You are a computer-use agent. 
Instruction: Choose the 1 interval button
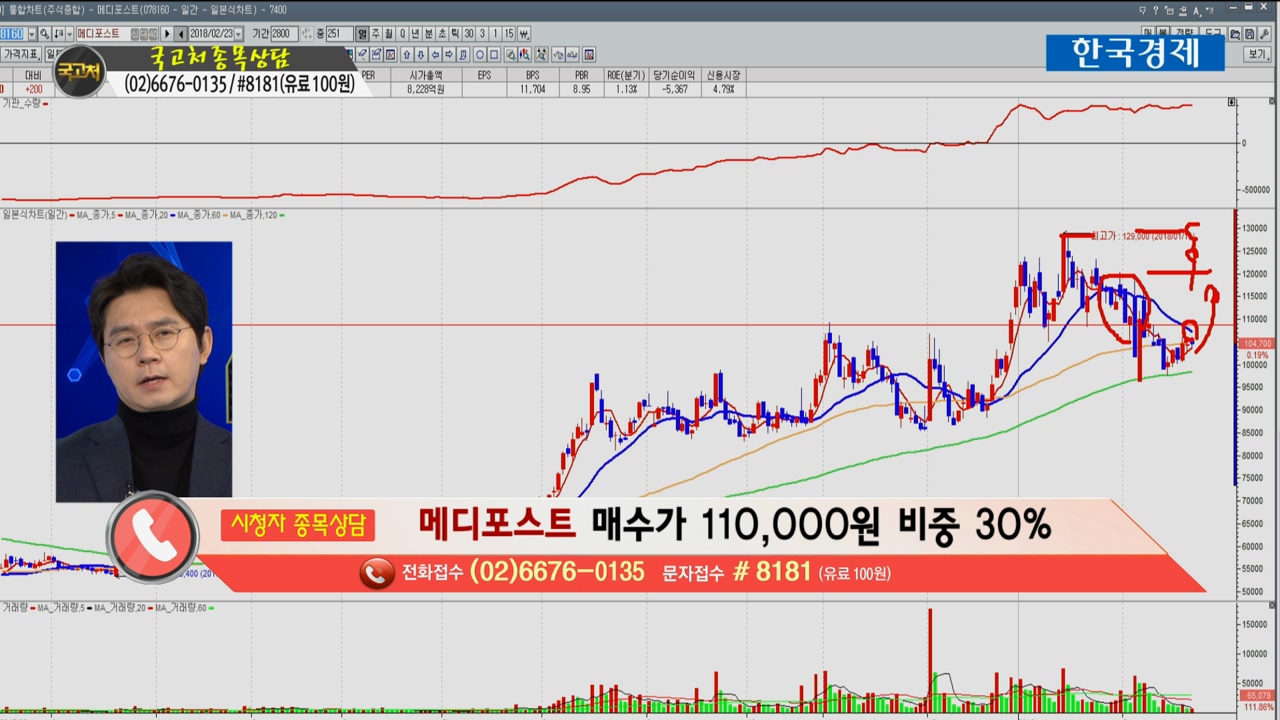(495, 34)
